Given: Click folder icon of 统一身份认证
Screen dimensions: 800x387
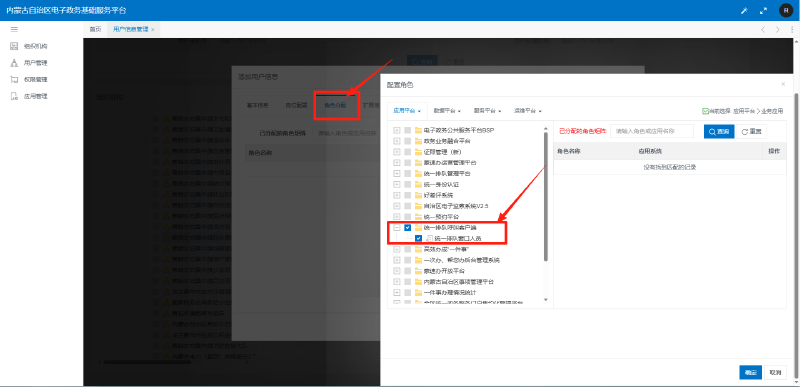Looking at the screenshot, I should tap(418, 185).
